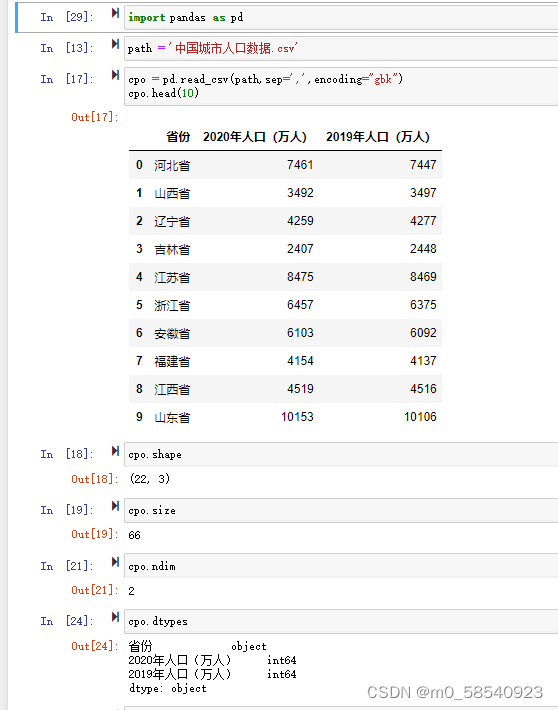Click the value 7461 in the table
Image resolution: width=558 pixels, height=710 pixels.
click(300, 165)
